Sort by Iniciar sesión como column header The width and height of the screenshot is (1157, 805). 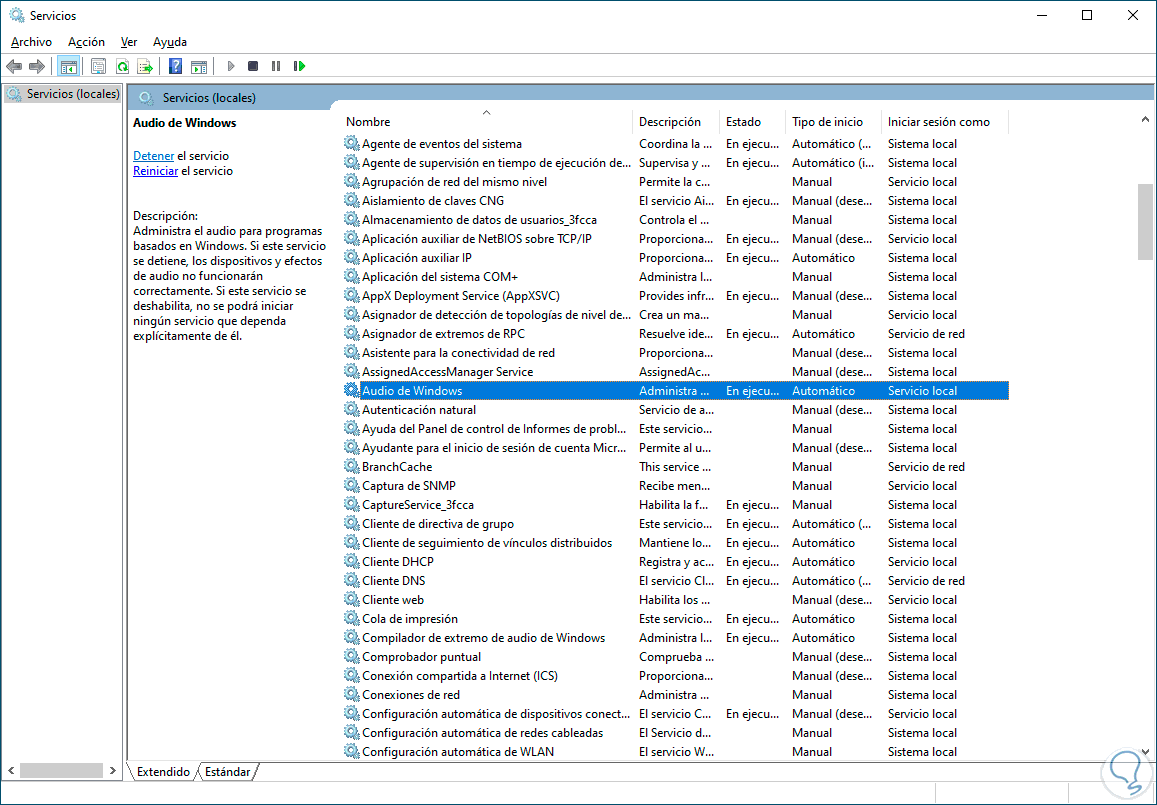coord(944,122)
